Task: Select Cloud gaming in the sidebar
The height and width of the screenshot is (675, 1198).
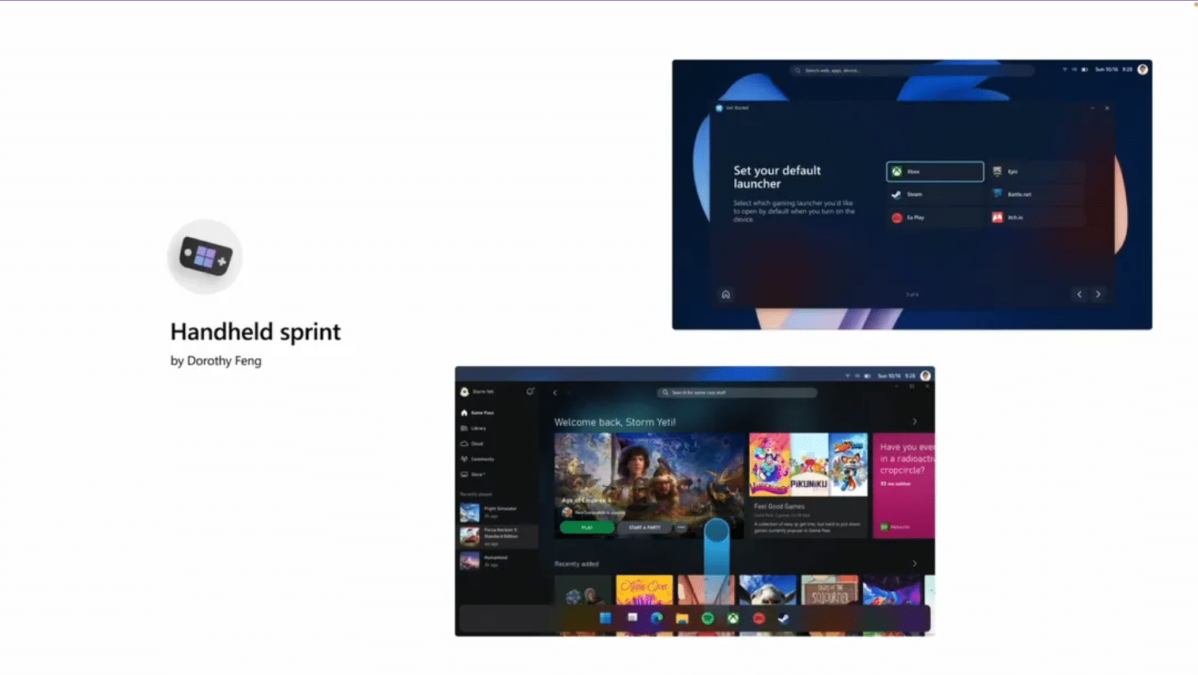Action: pyautogui.click(x=480, y=444)
